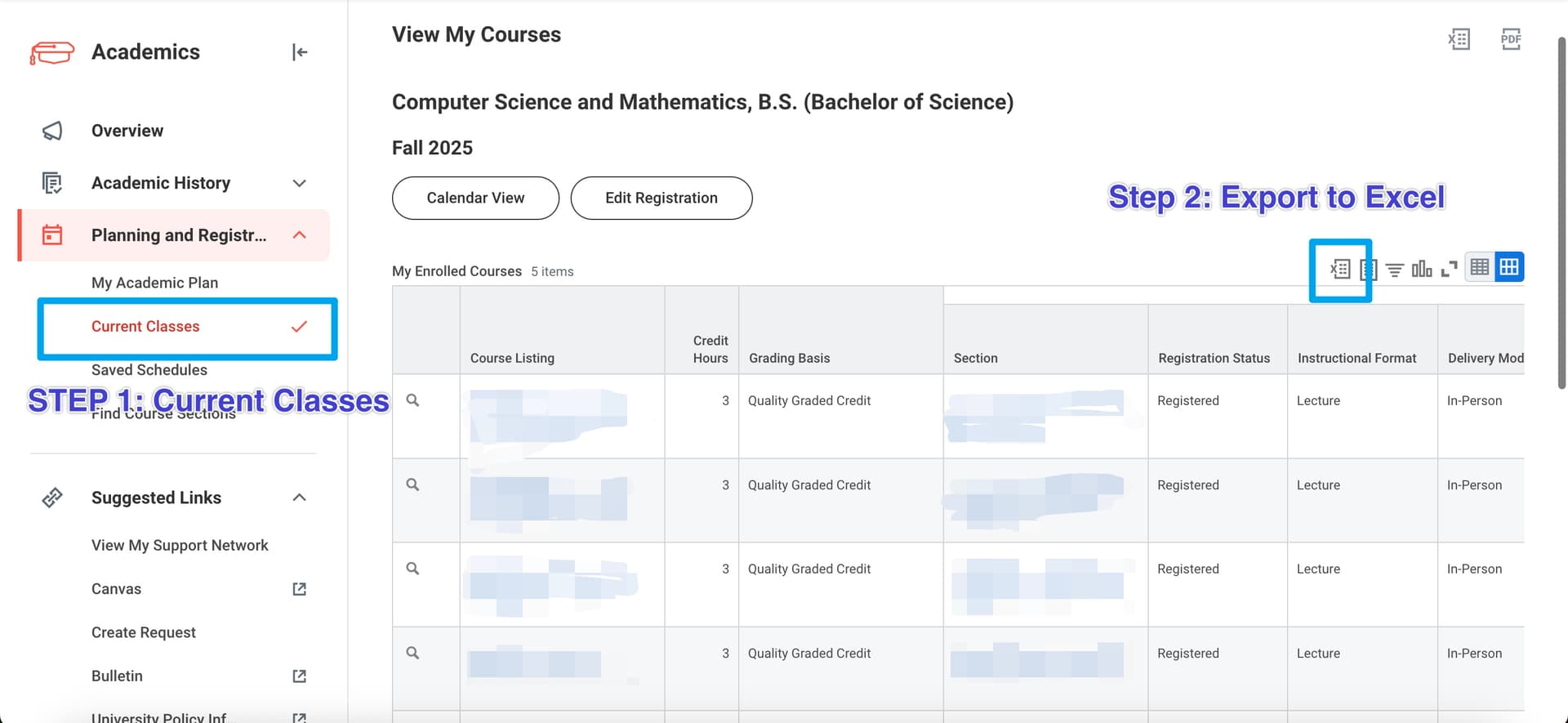Open Overview in the sidebar
This screenshot has height=723, width=1568.
pos(127,131)
